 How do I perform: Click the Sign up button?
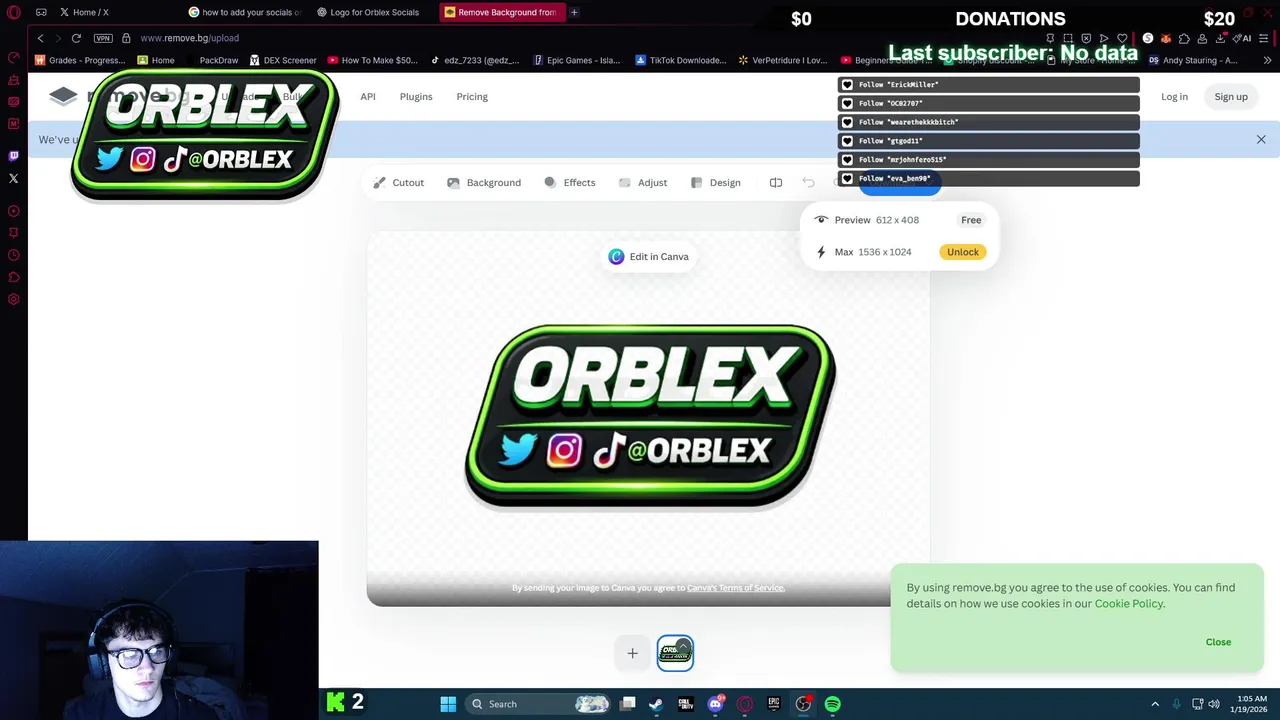[1231, 97]
